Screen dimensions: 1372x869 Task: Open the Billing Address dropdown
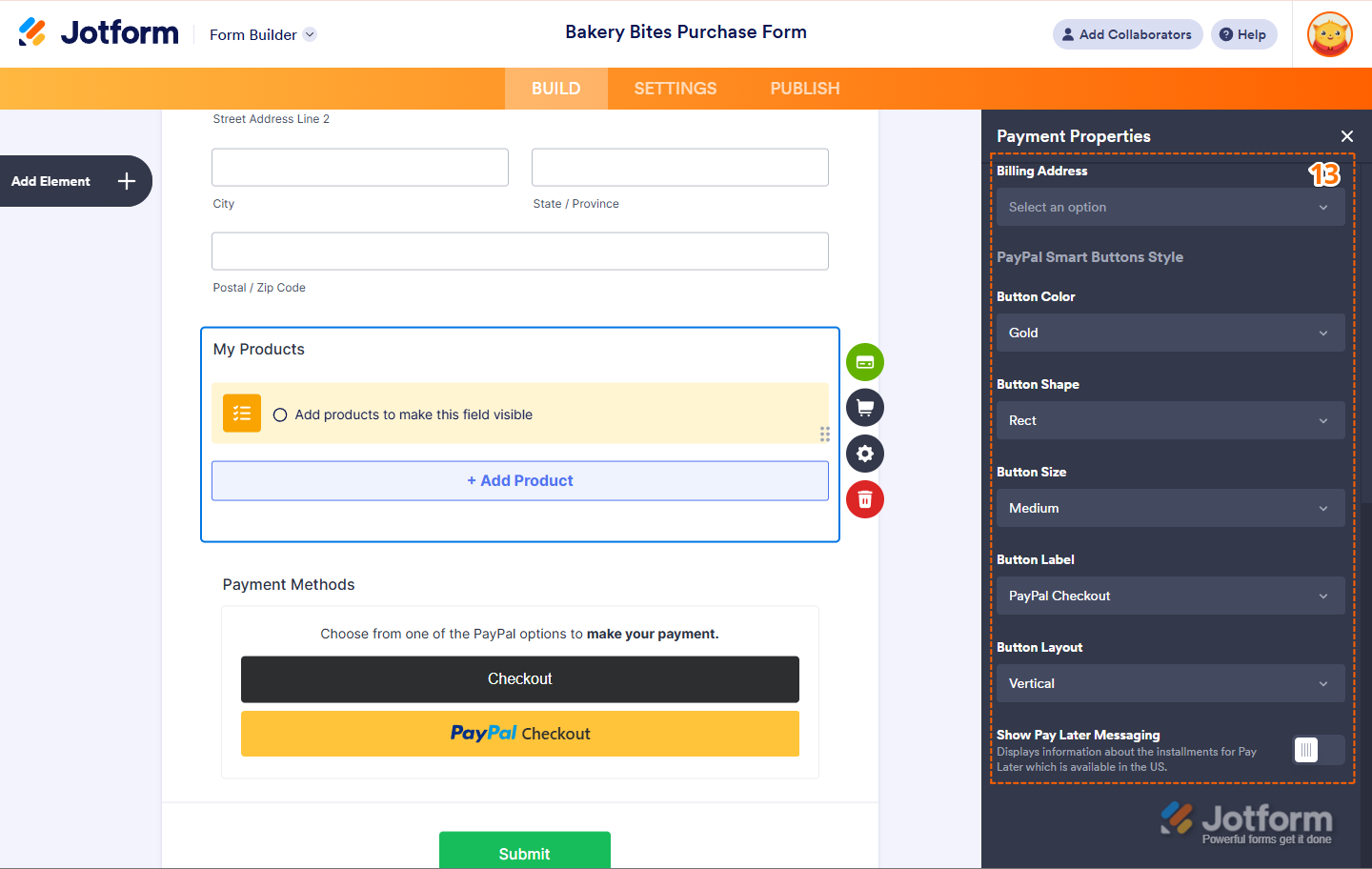coord(1170,207)
